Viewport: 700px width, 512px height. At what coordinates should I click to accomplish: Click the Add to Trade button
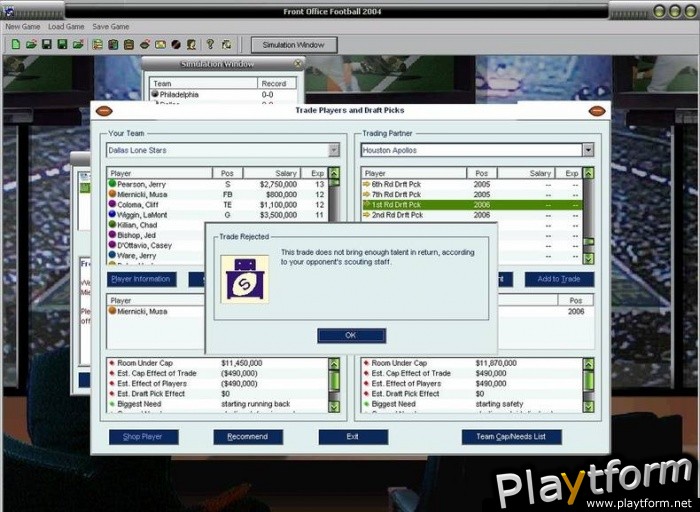click(559, 279)
